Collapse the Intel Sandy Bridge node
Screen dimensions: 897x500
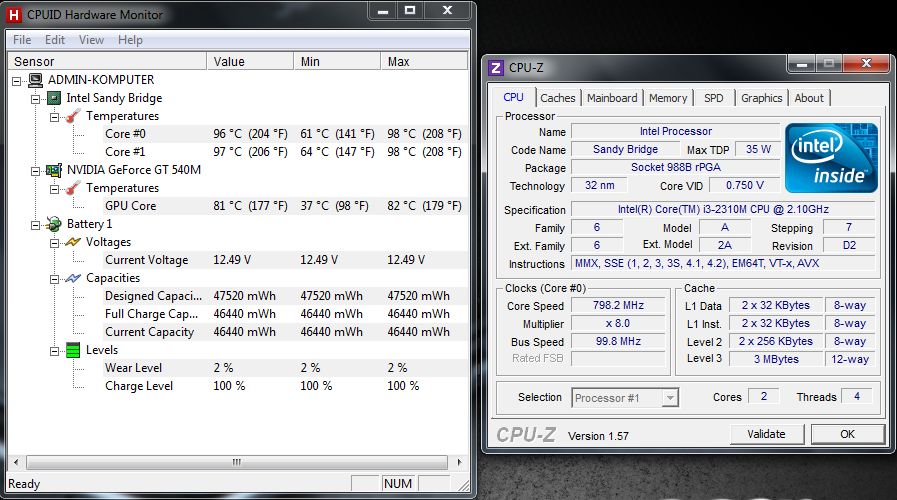click(x=35, y=99)
